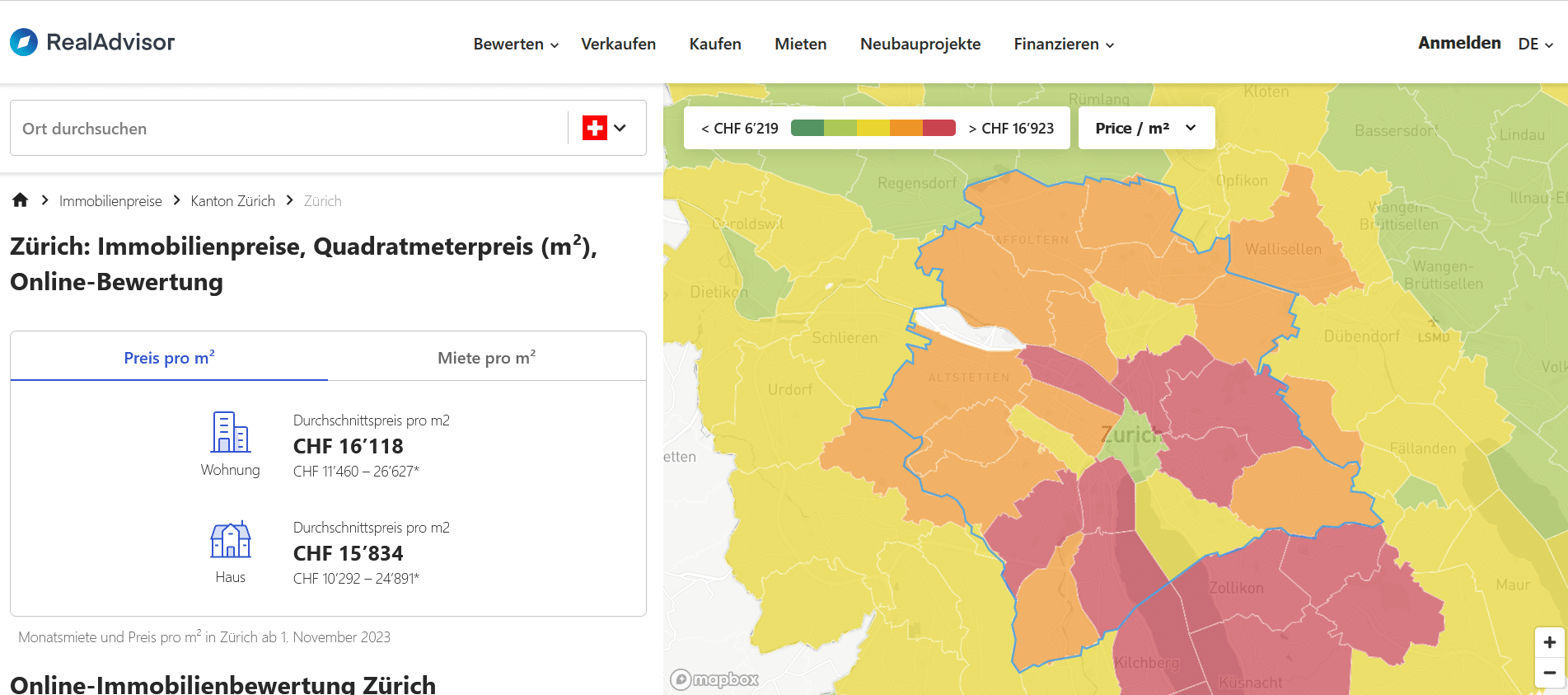Follow the Immobilienpreise breadcrumb link
This screenshot has width=1568, height=695.
110,201
